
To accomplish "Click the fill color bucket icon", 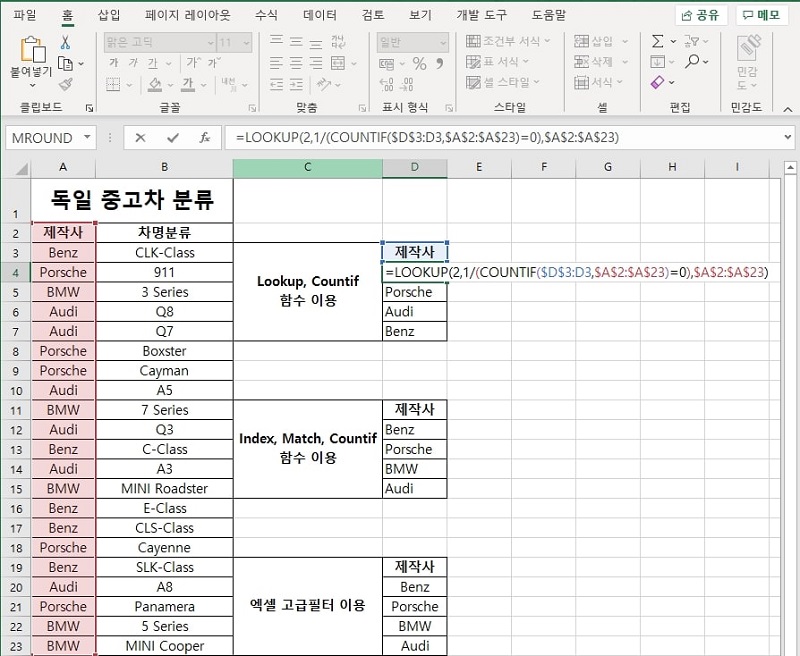I will (155, 84).
